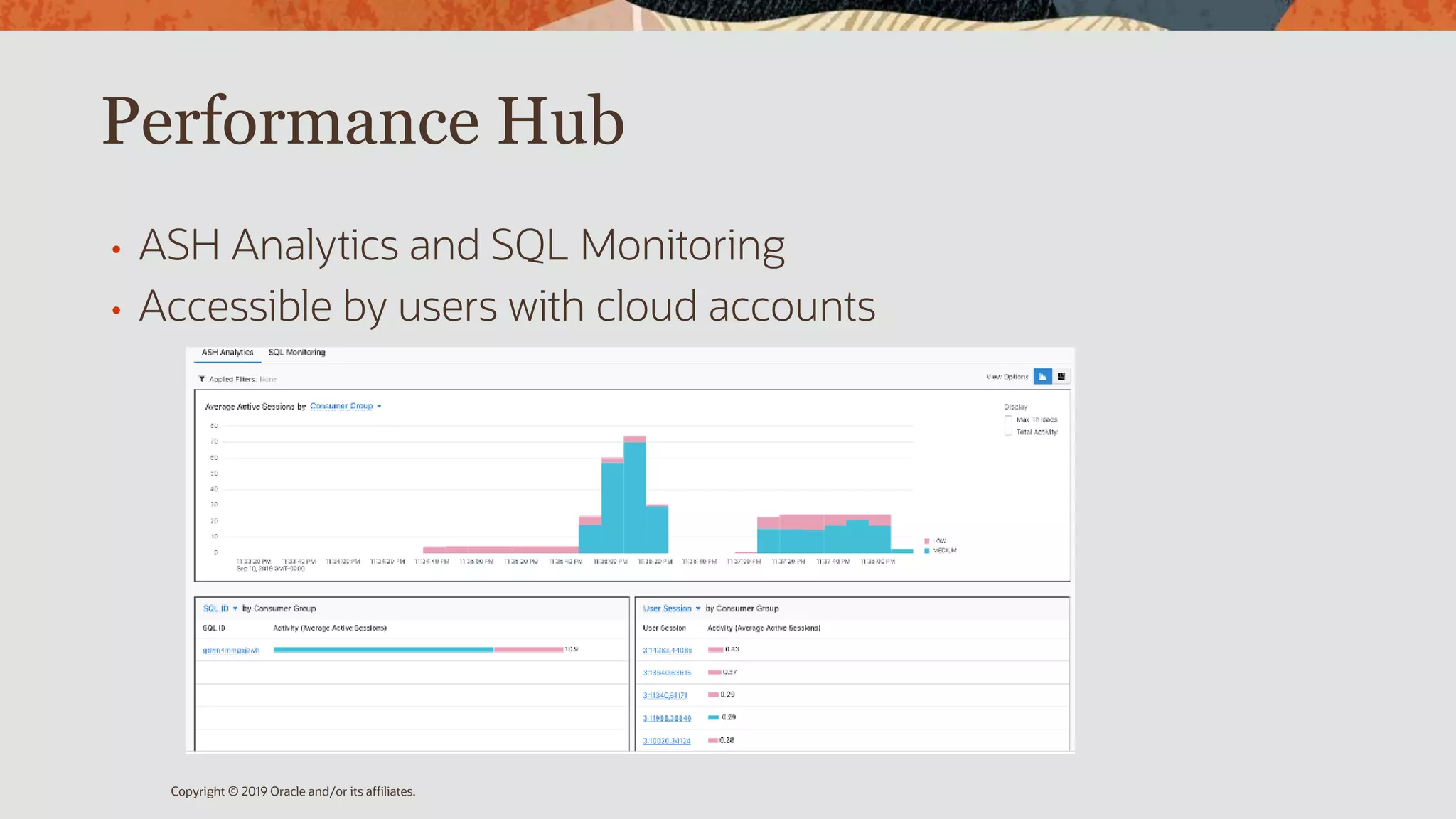Image resolution: width=1456 pixels, height=819 pixels.
Task: Click the Applied Filters funnel icon
Action: (x=202, y=379)
